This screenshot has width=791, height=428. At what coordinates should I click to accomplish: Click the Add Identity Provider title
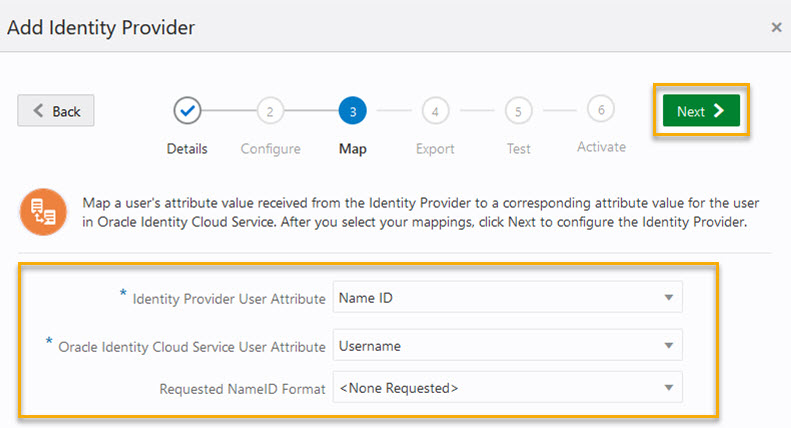101,27
